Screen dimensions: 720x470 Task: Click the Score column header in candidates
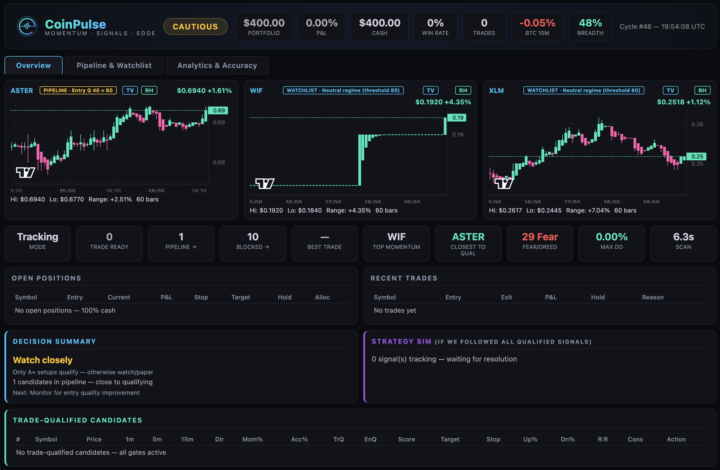point(406,439)
